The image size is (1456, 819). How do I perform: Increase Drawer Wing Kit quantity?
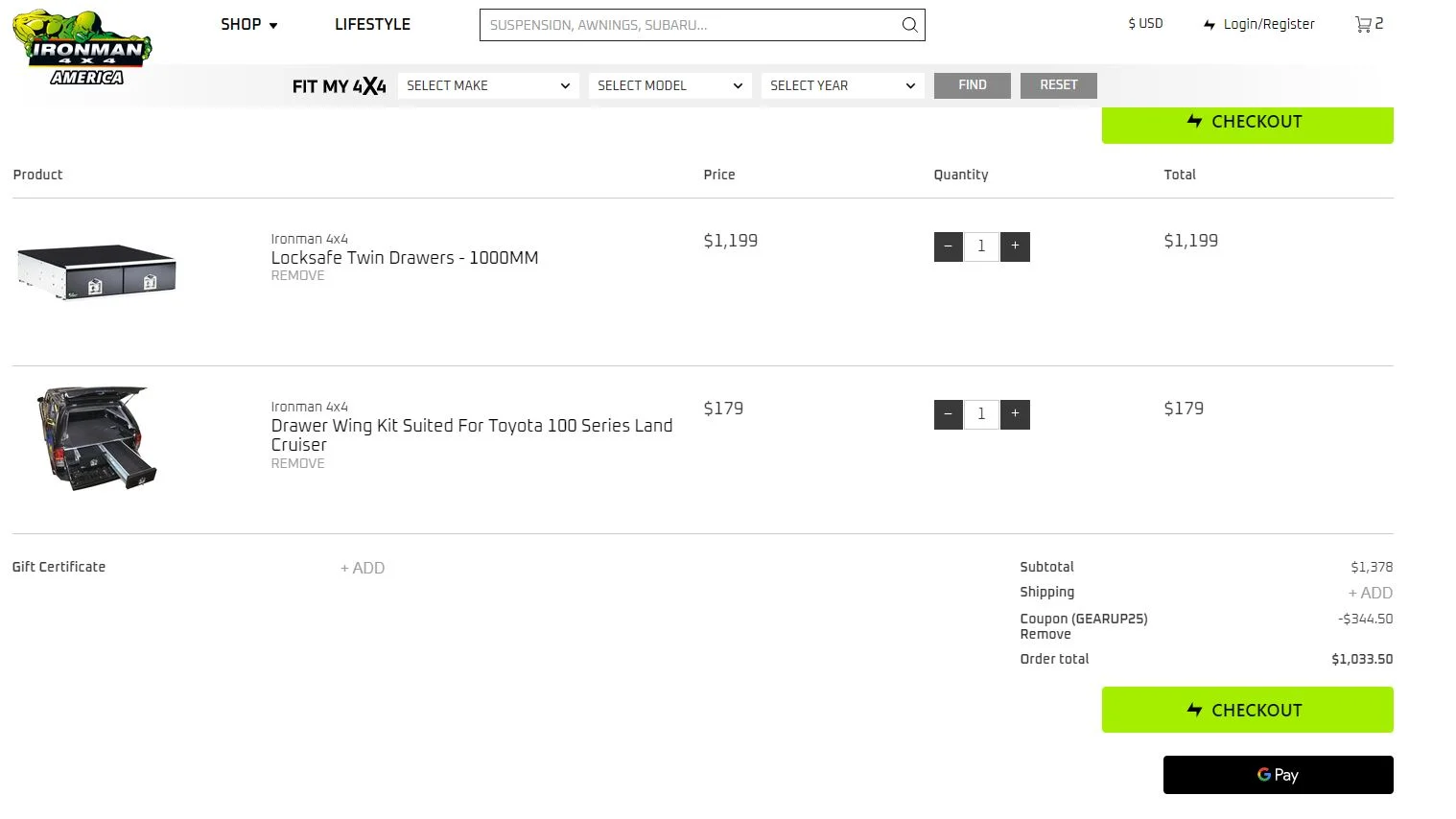click(1015, 414)
